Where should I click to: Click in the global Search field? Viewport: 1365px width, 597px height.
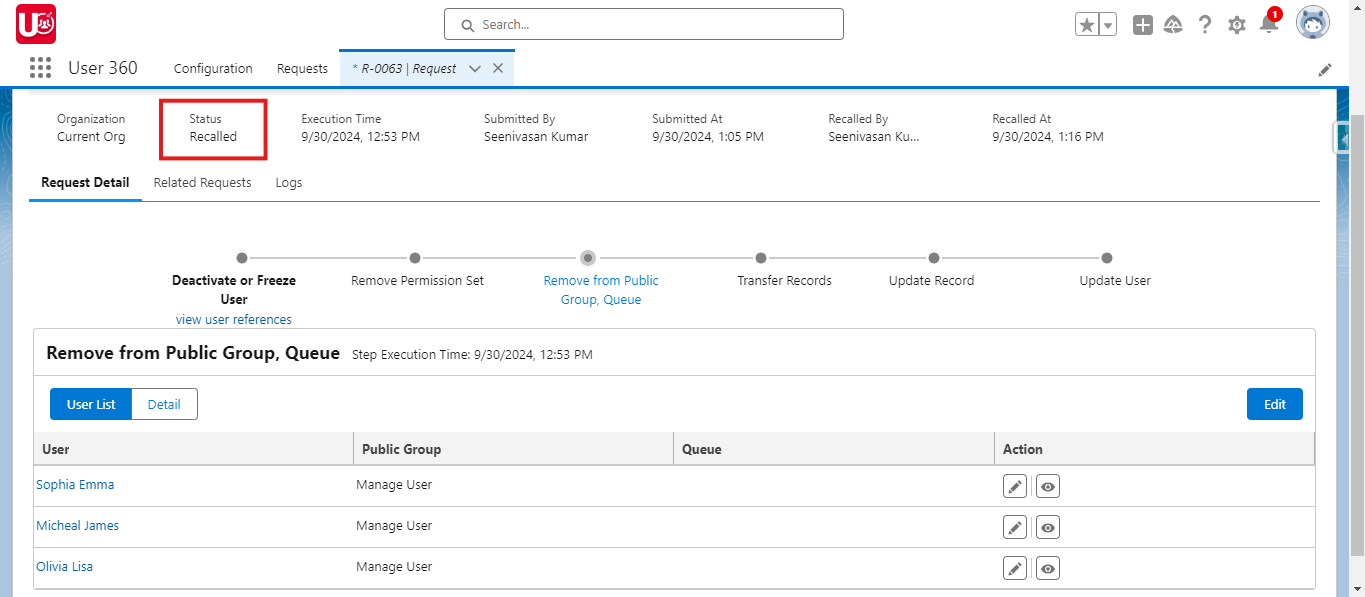[644, 24]
